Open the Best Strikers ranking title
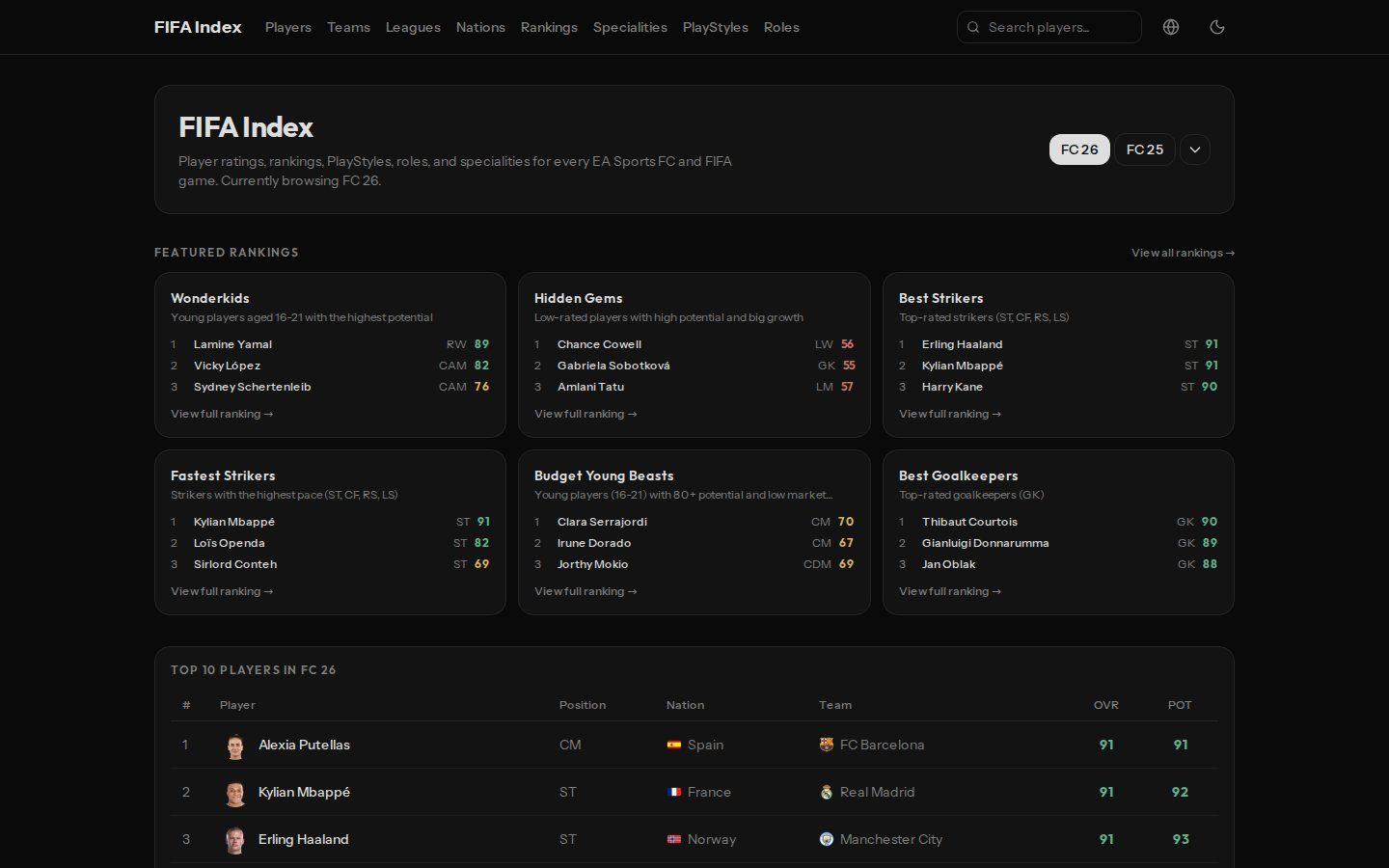 941,298
